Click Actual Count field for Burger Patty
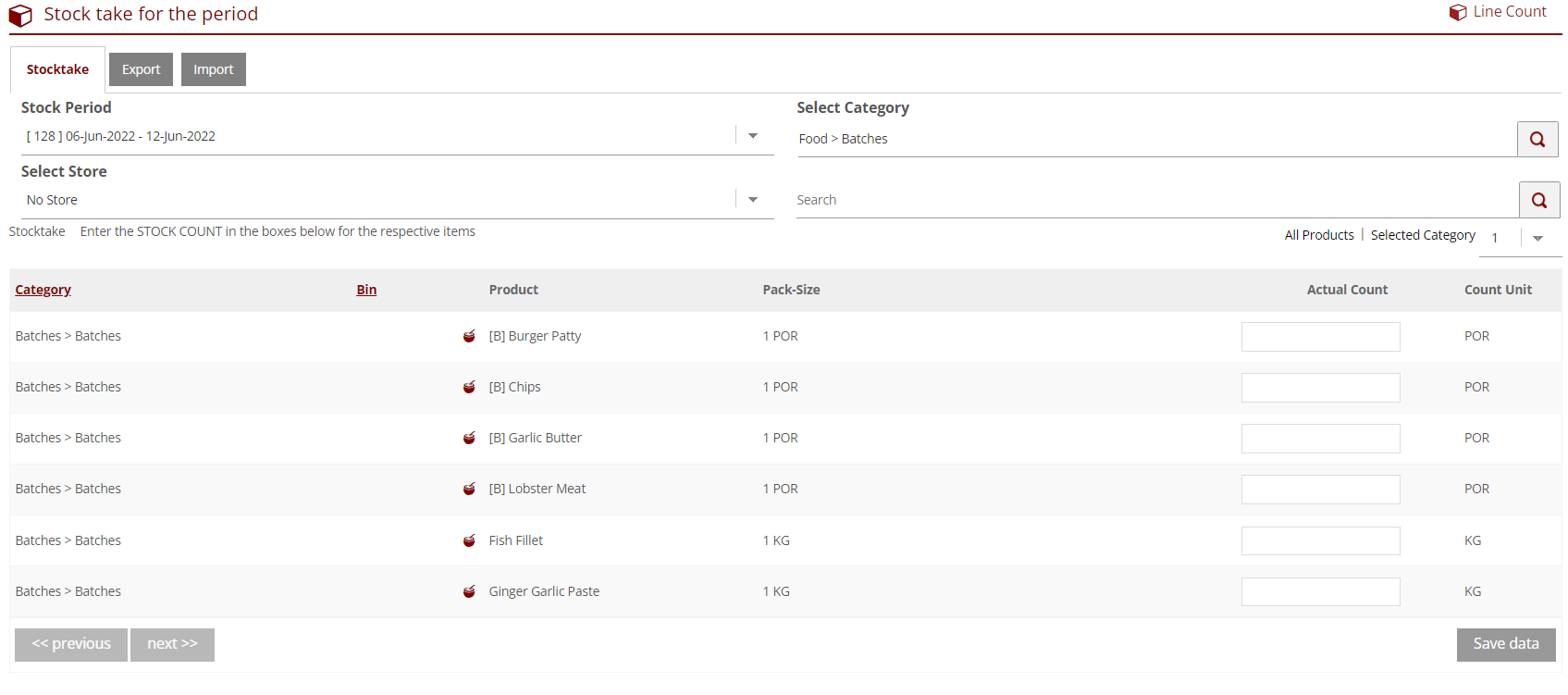Viewport: 1568px width, 695px height. click(x=1320, y=337)
